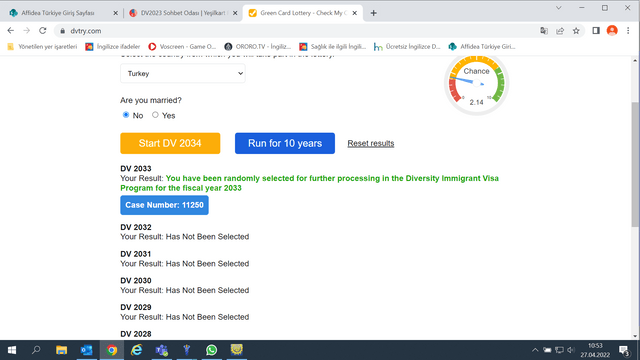This screenshot has width=640, height=360.
Task: Share this page via the share icon
Action: (560, 31)
